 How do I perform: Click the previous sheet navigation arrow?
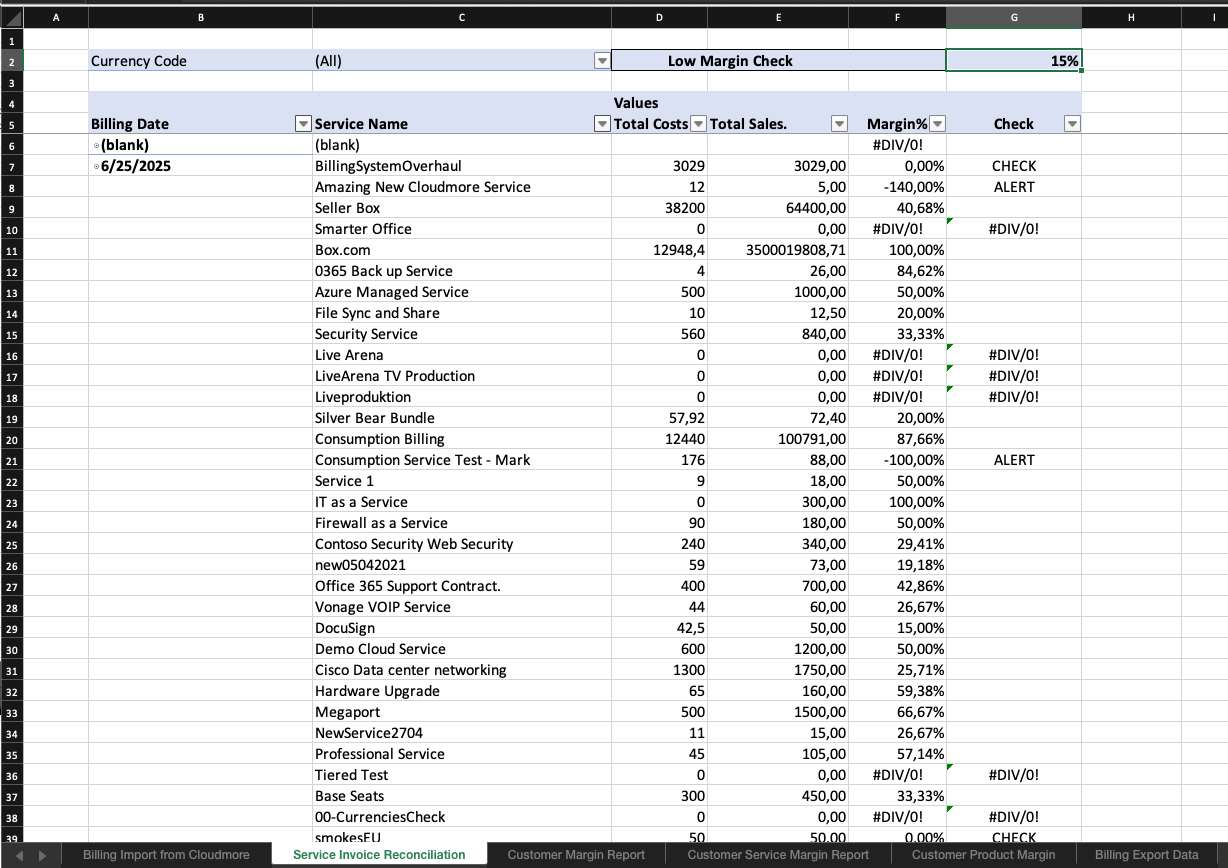tap(20, 855)
